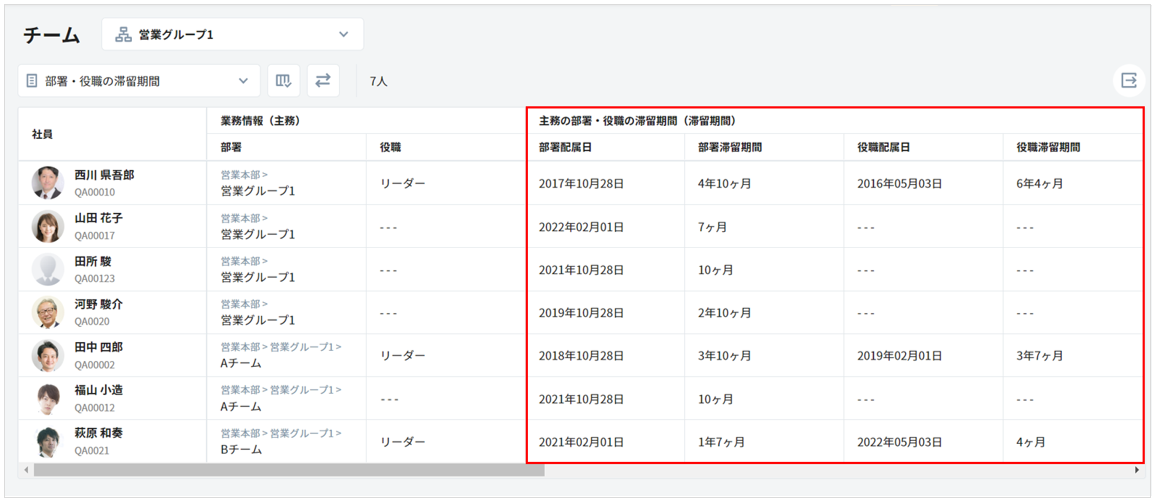Screen dimensions: 1154x502
Task: Click the export icon at top right
Action: click(1129, 81)
